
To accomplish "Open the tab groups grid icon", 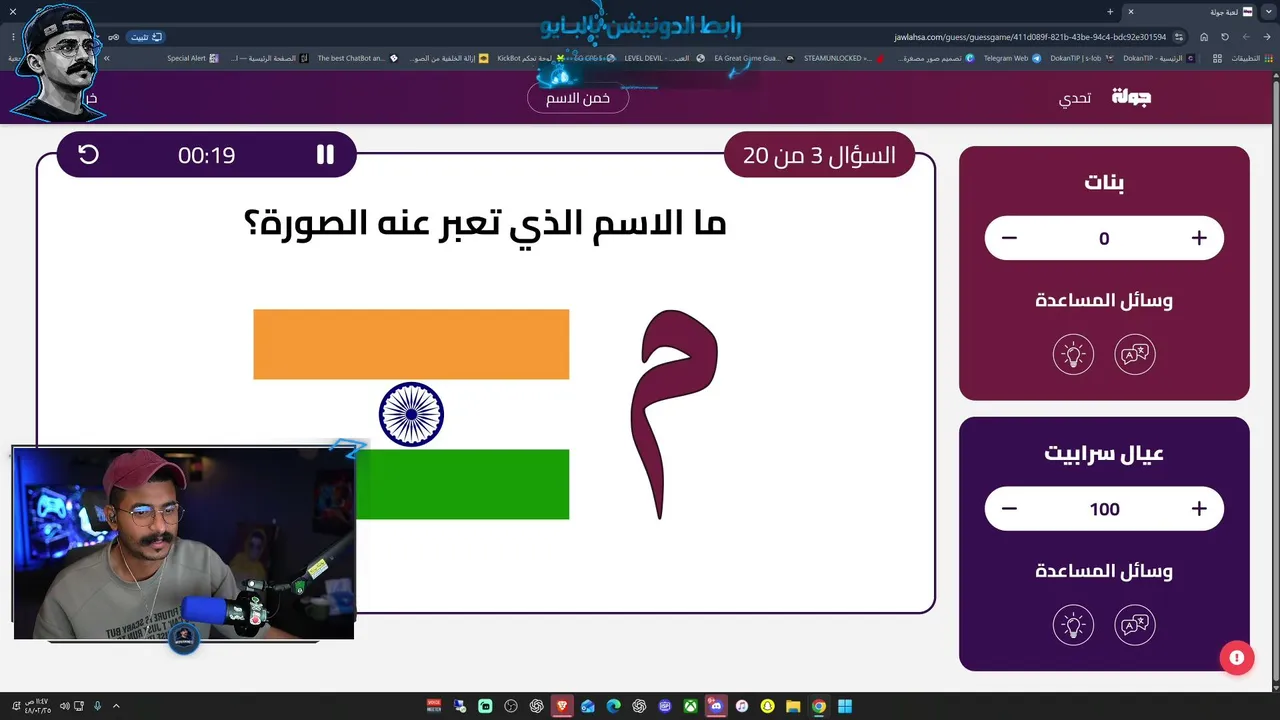I will (1217, 58).
